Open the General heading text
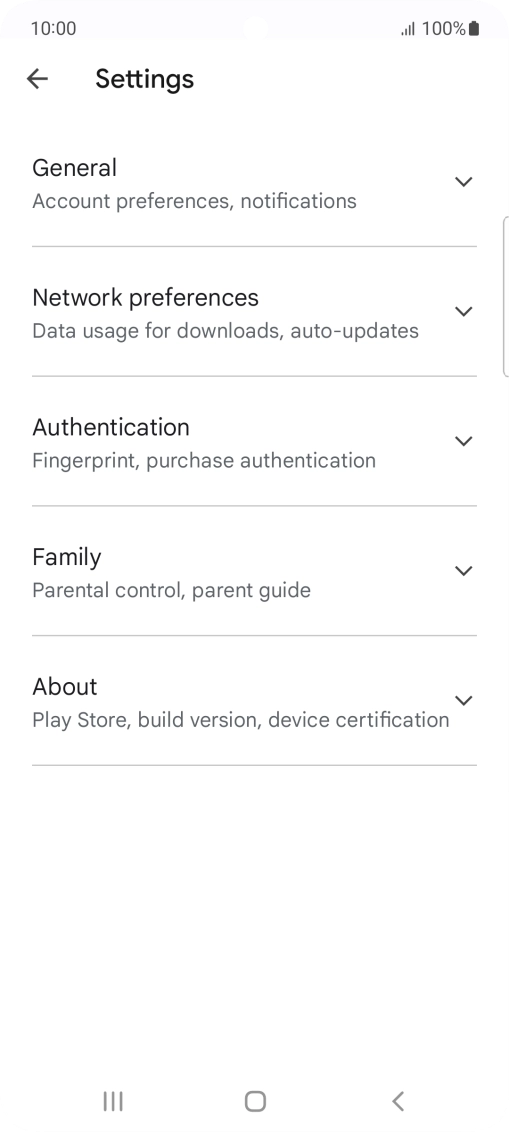509x1132 pixels. 74,167
